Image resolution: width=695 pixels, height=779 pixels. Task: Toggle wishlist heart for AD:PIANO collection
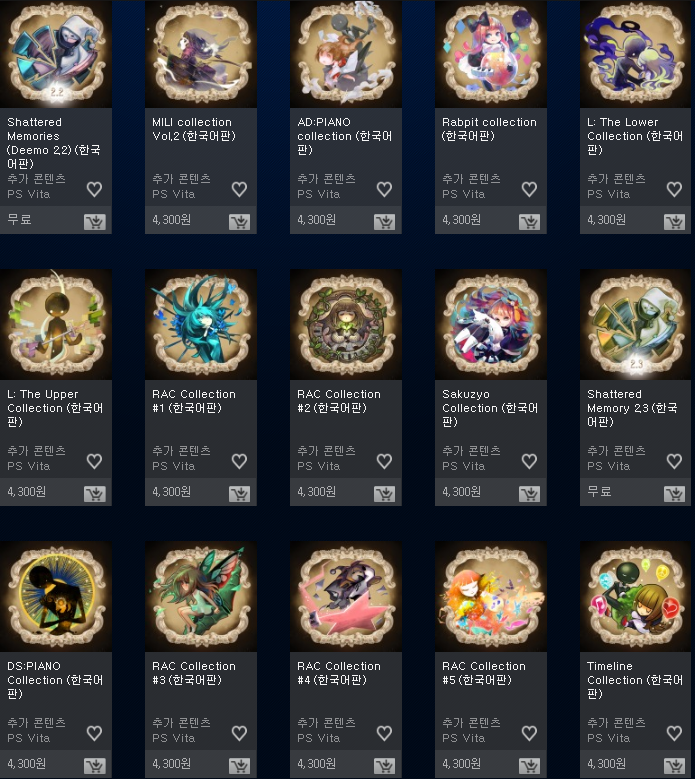(385, 189)
